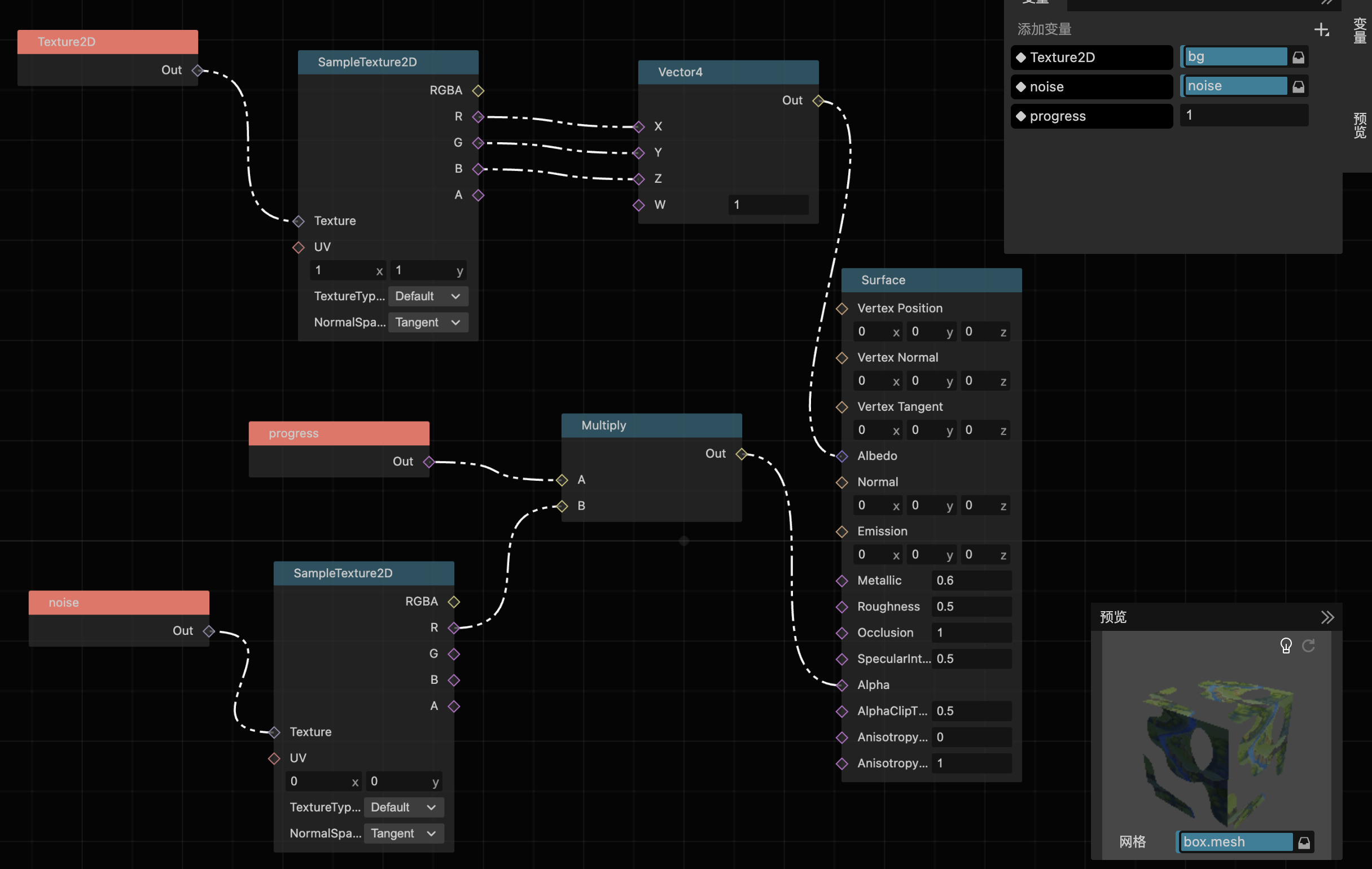
Task: Click the Multiply node header
Action: click(x=651, y=425)
